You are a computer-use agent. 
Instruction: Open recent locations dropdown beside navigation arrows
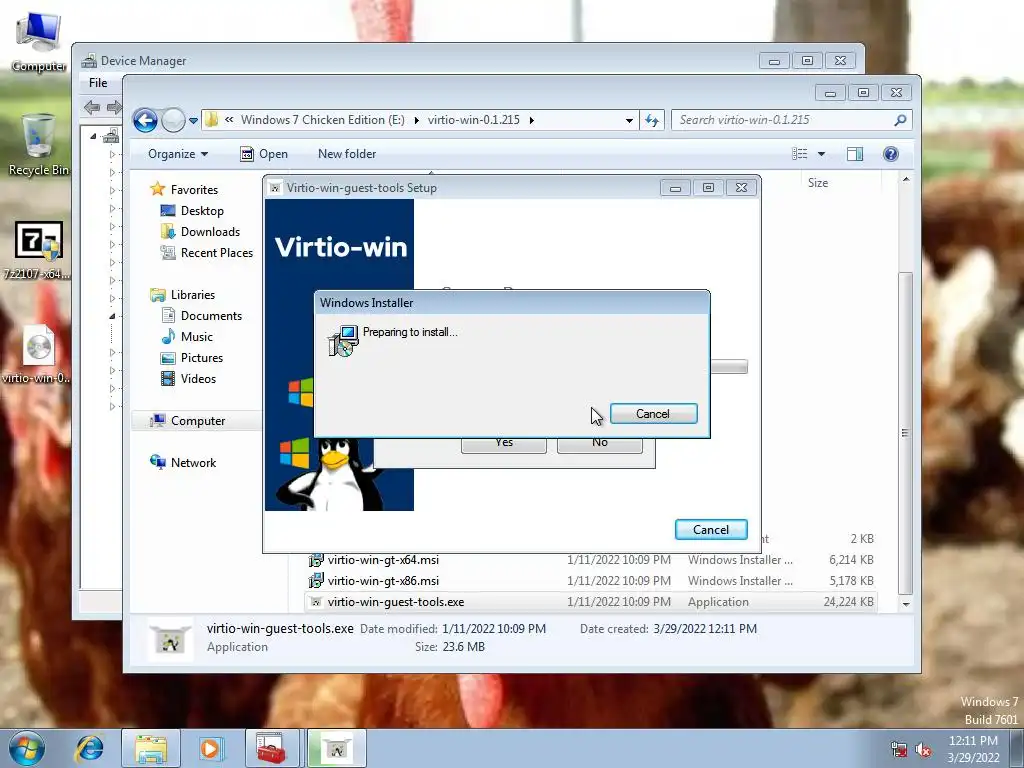tap(193, 121)
